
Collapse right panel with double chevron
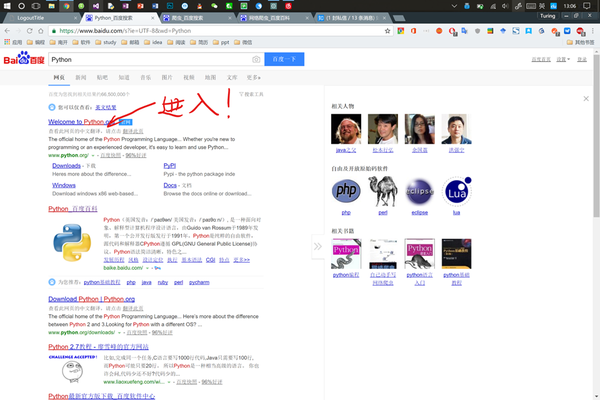click(318, 247)
